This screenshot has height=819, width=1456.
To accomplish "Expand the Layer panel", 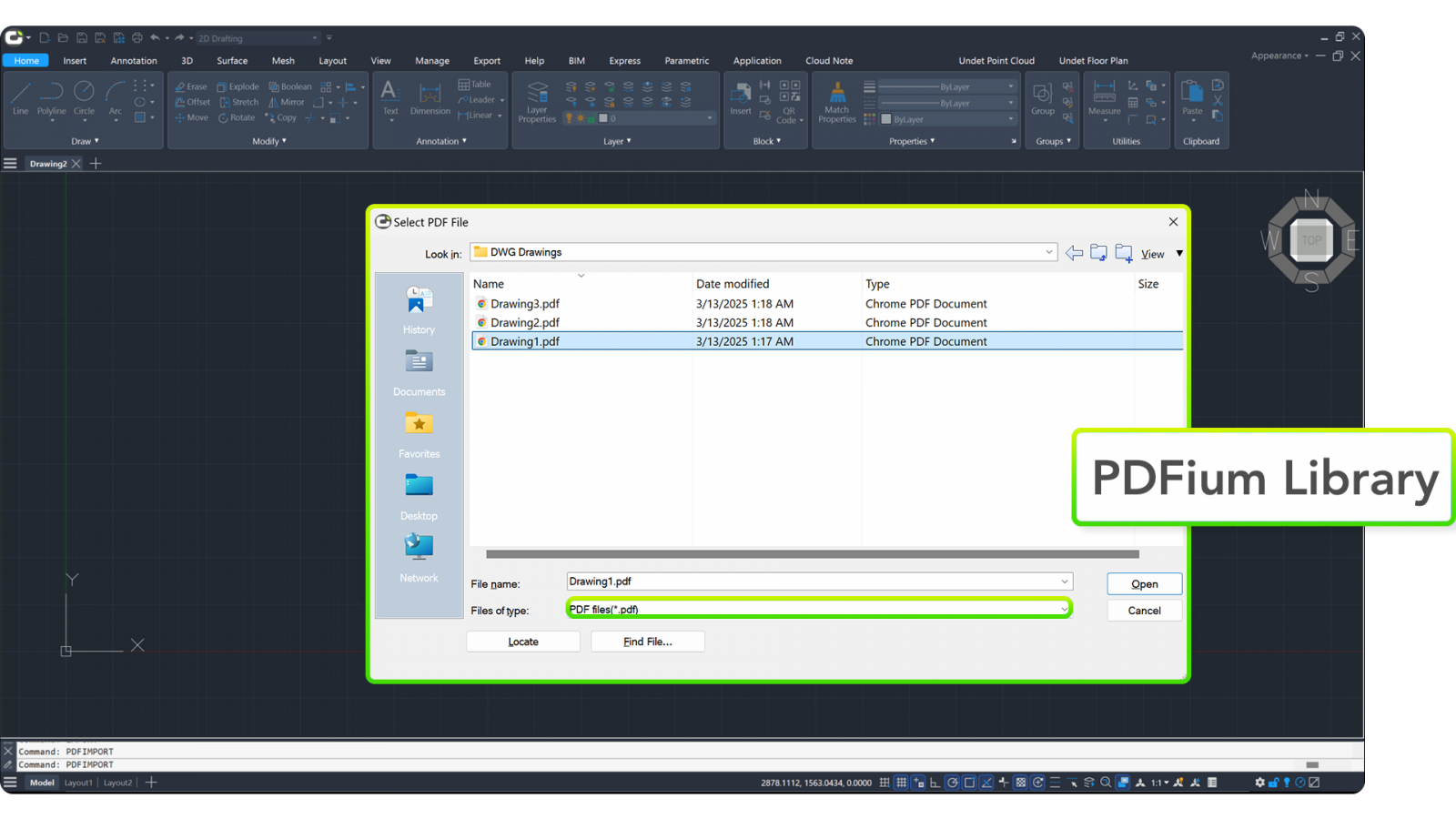I will 617,141.
